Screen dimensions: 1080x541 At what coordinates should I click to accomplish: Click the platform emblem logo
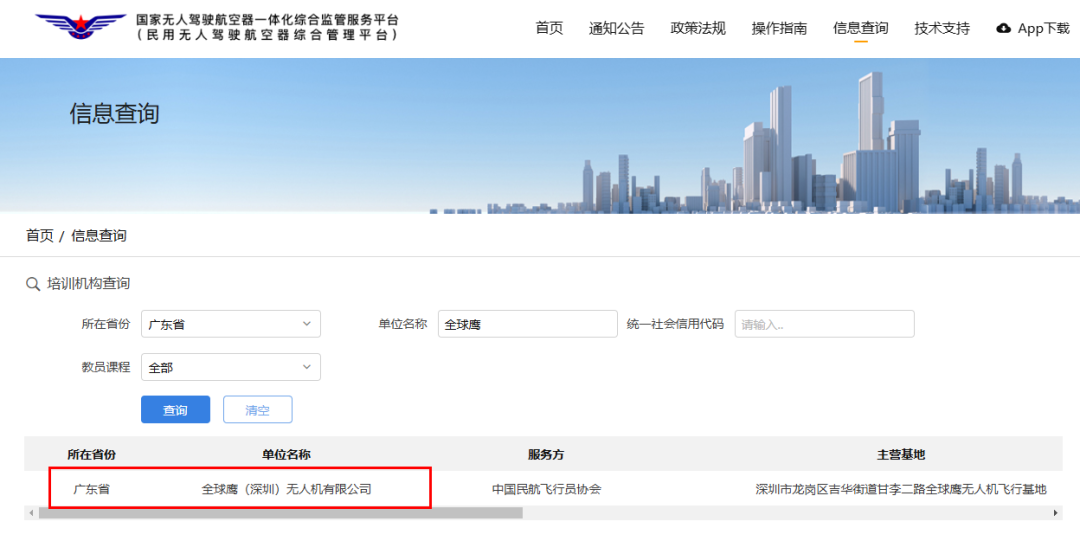[81, 27]
